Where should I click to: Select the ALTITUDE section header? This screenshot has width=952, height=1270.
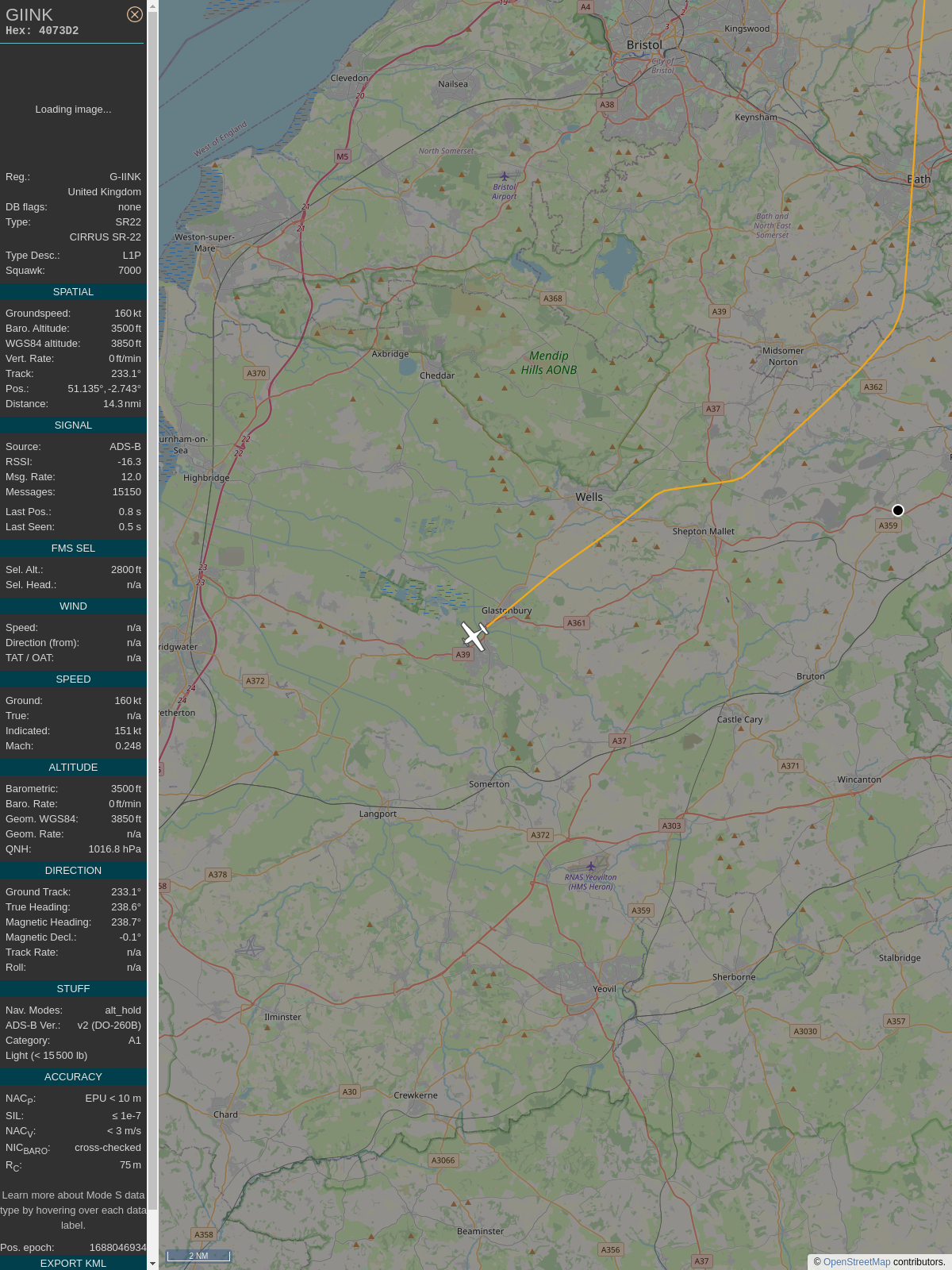tap(73, 768)
